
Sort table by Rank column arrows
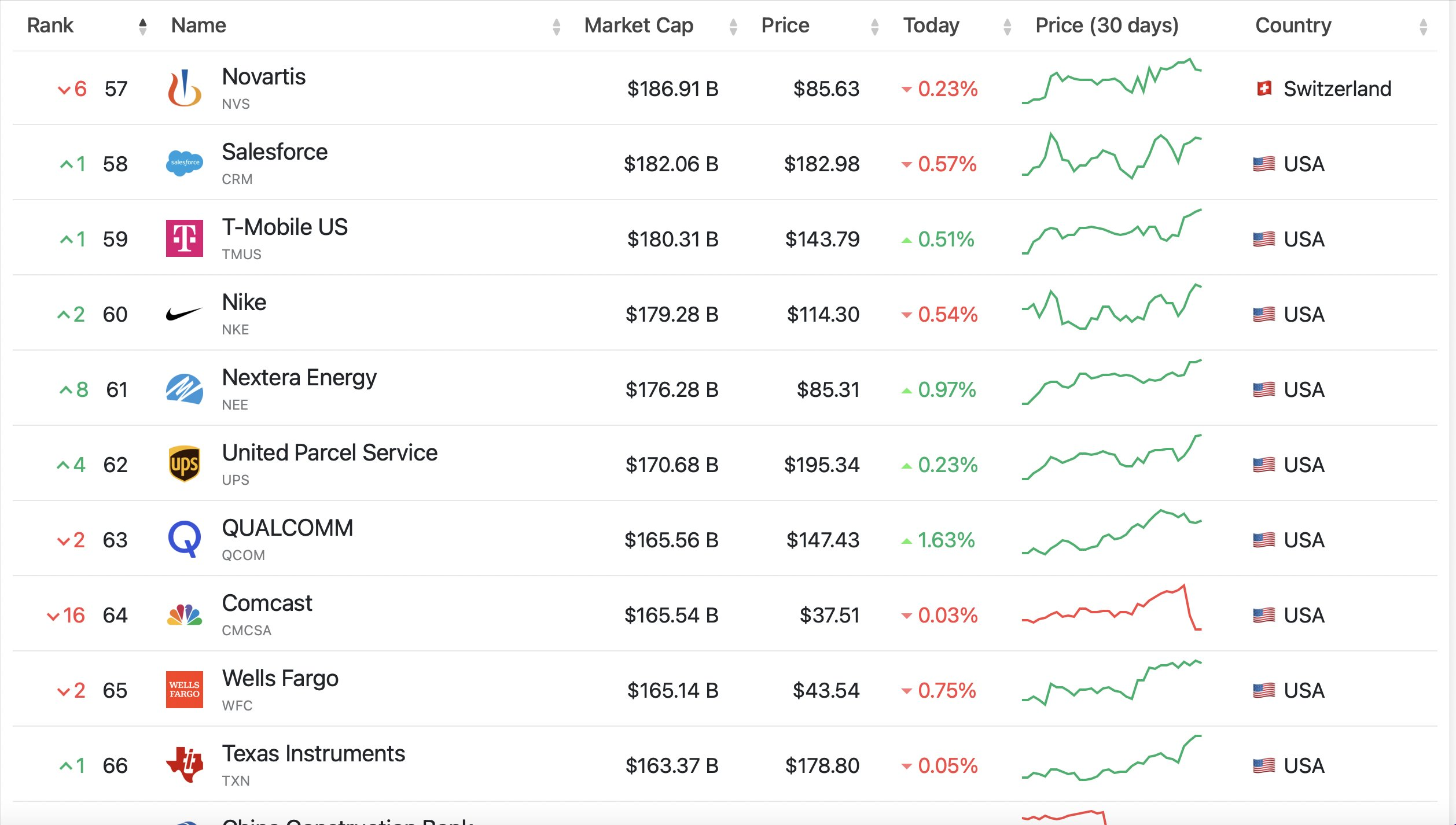pos(143,26)
